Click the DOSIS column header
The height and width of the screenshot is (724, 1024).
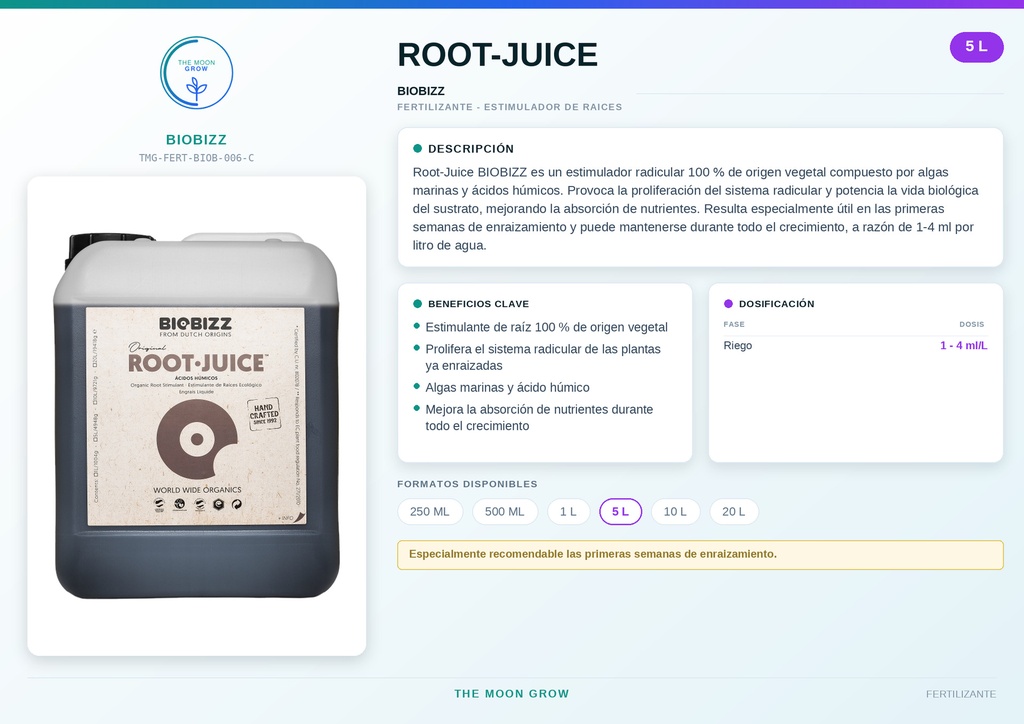pos(972,324)
